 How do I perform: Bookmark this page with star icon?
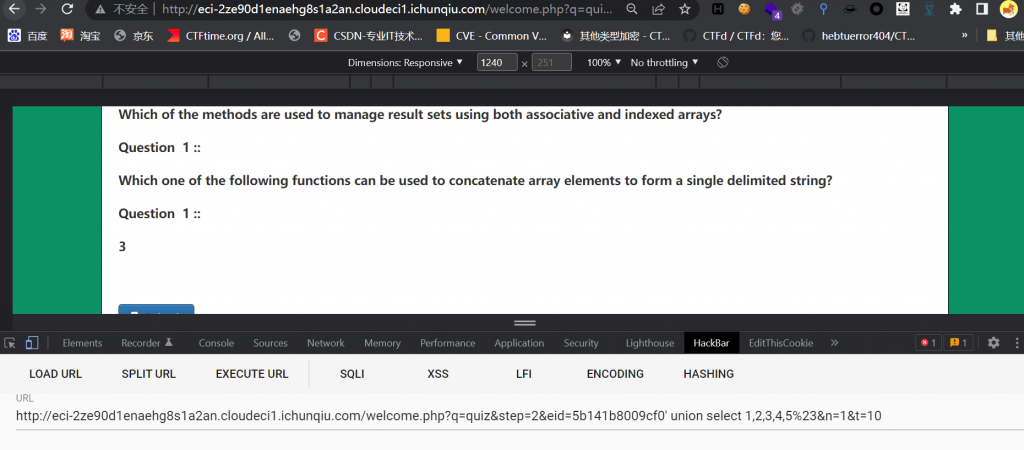tap(685, 9)
